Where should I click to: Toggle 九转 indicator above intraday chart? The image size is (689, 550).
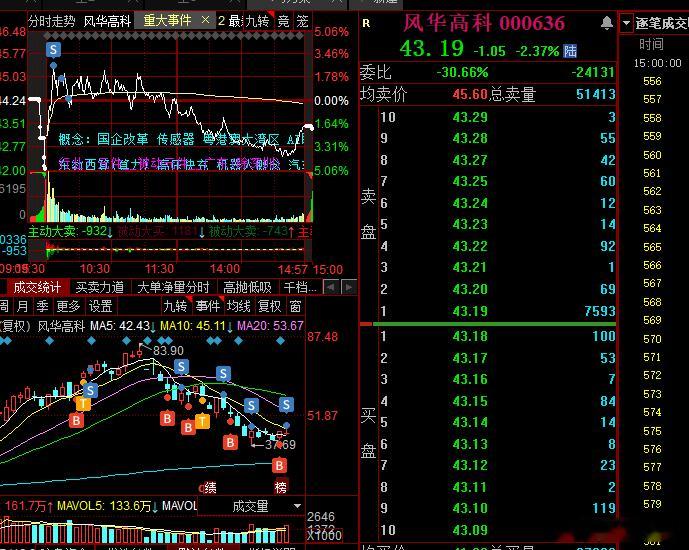click(257, 21)
